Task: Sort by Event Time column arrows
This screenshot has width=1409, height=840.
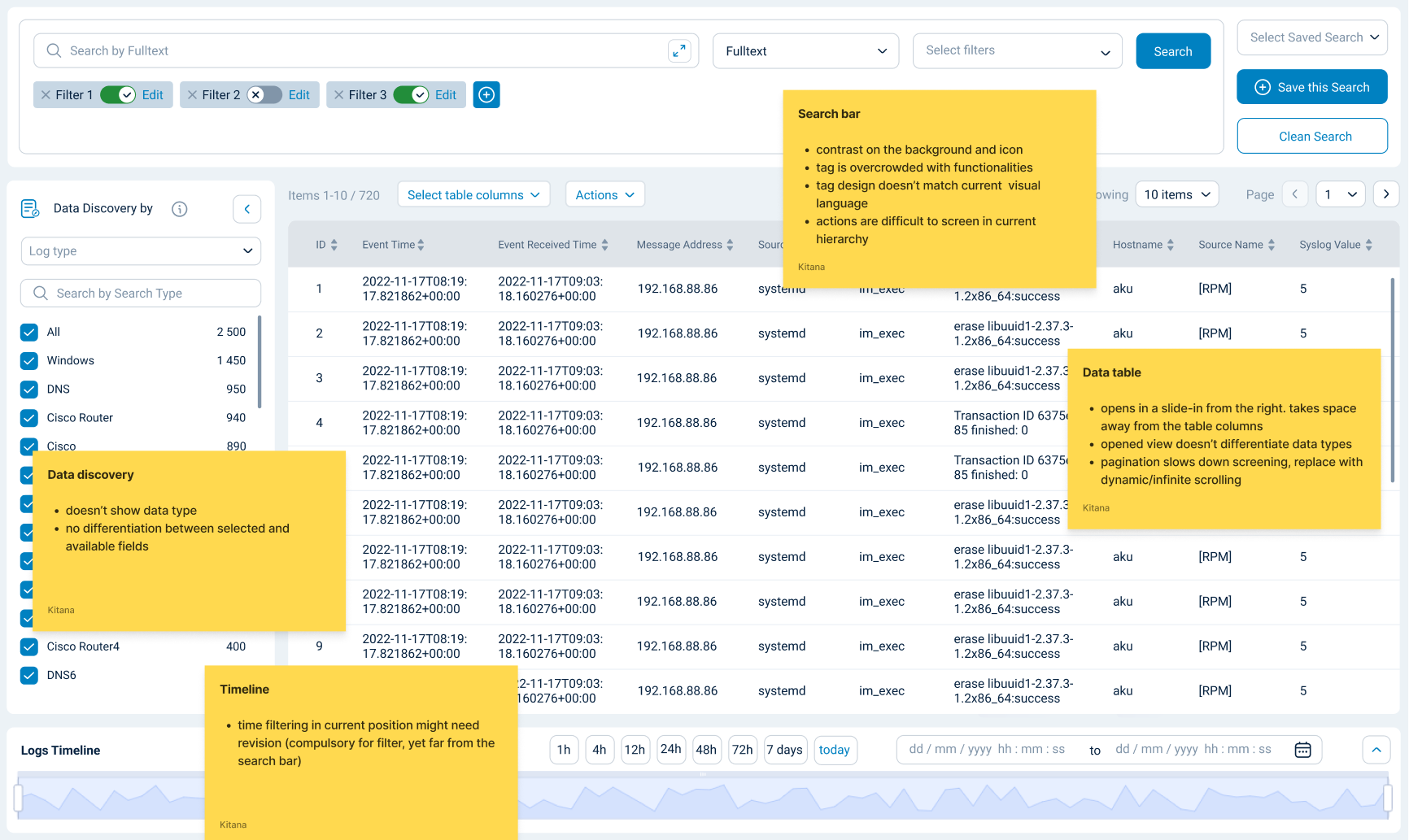Action: [x=421, y=245]
